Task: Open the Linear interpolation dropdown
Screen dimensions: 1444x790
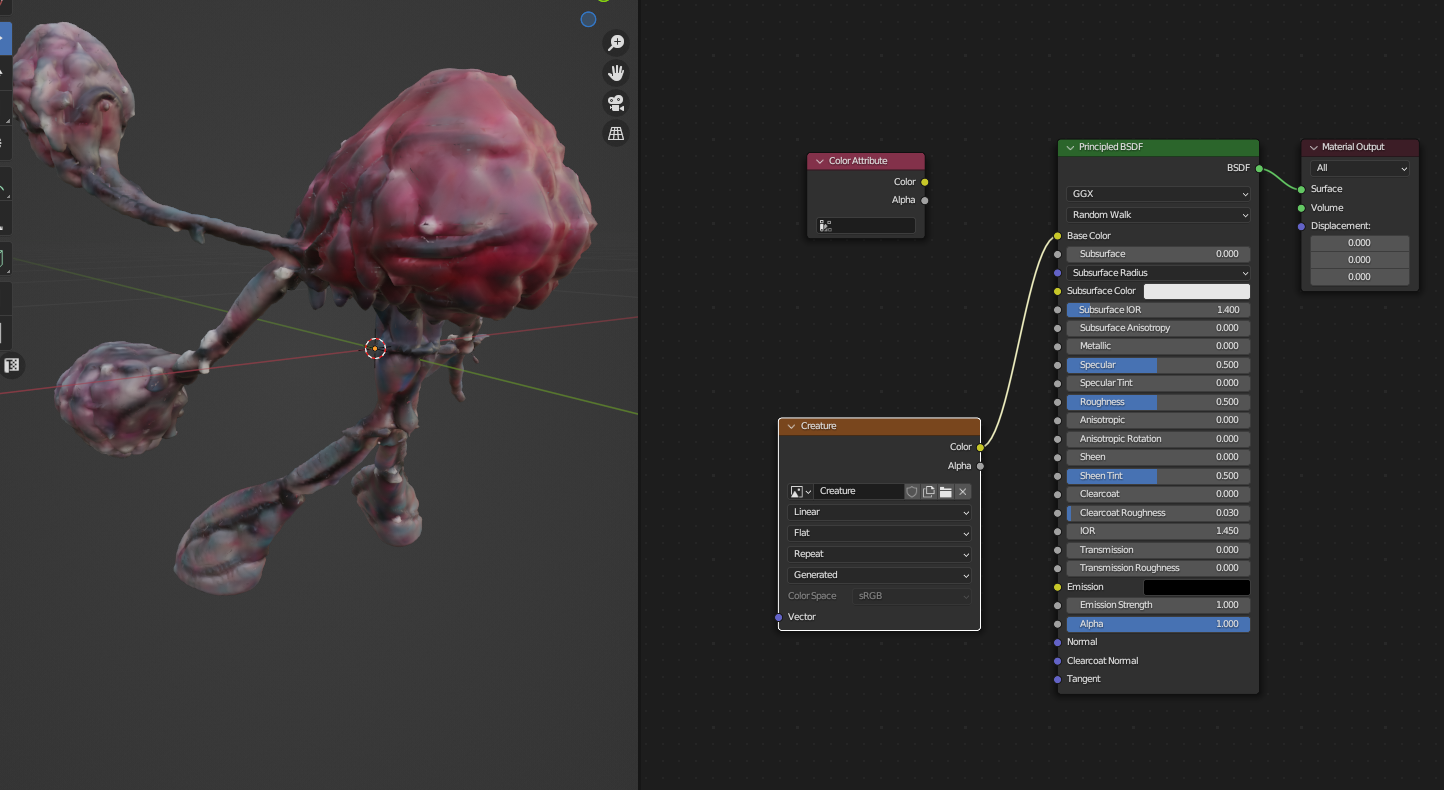Action: pyautogui.click(x=879, y=512)
